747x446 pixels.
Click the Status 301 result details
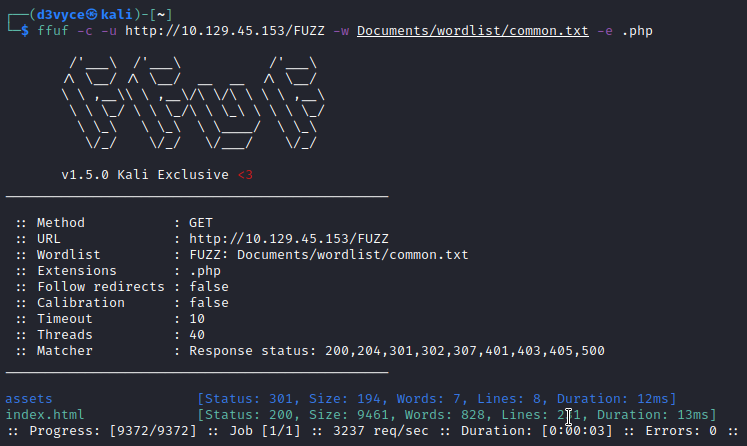[x=436, y=399]
